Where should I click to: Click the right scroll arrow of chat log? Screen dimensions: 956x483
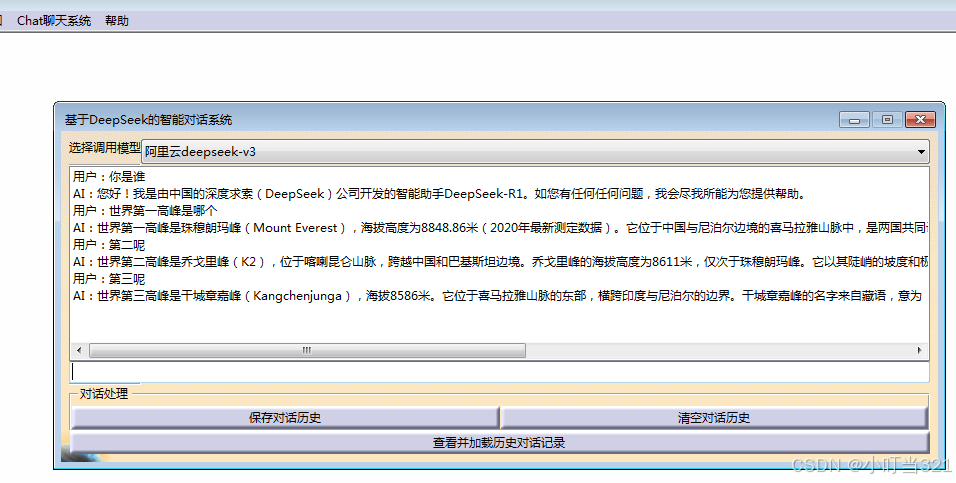[x=920, y=350]
